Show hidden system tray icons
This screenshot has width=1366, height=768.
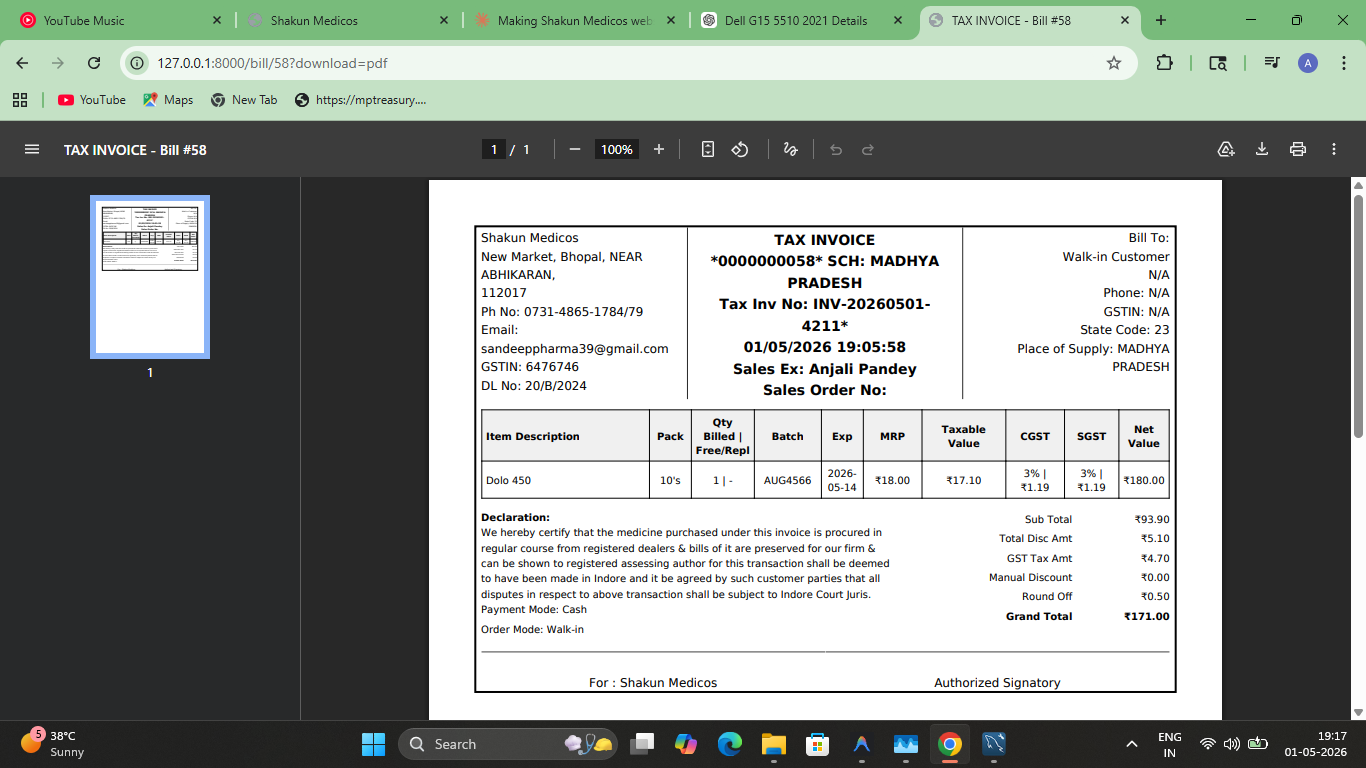click(x=1132, y=744)
